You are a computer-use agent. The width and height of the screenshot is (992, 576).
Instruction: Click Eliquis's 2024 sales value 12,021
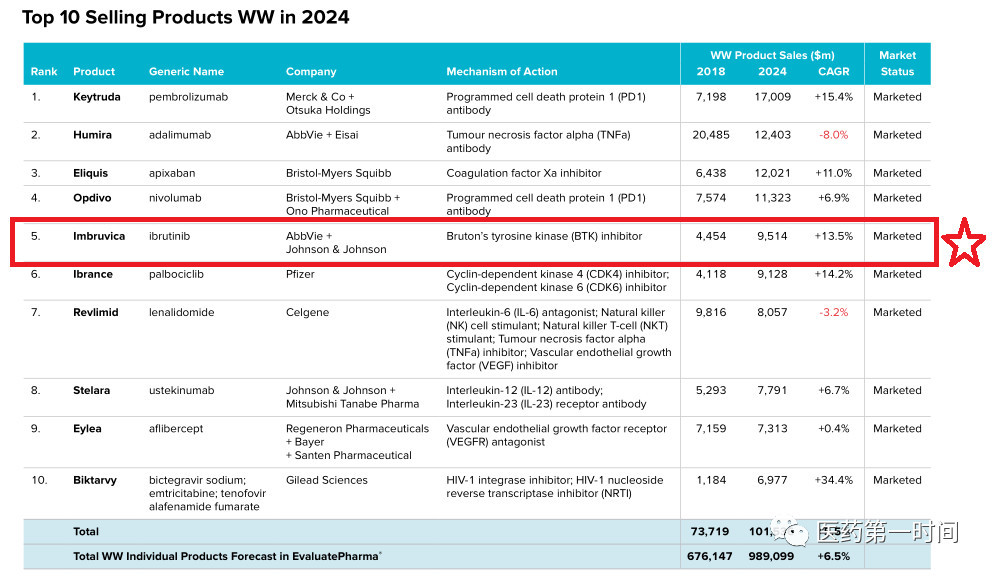coord(772,173)
